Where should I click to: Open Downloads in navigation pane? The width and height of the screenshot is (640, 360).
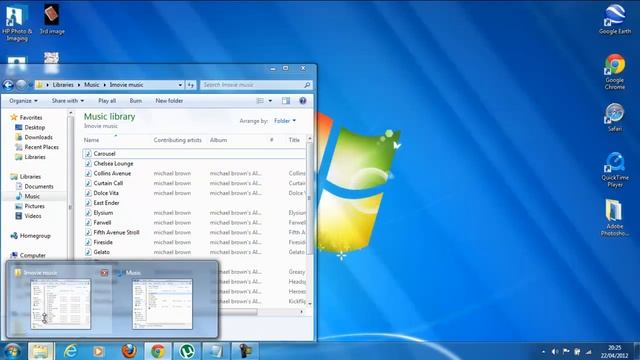pyautogui.click(x=38, y=137)
